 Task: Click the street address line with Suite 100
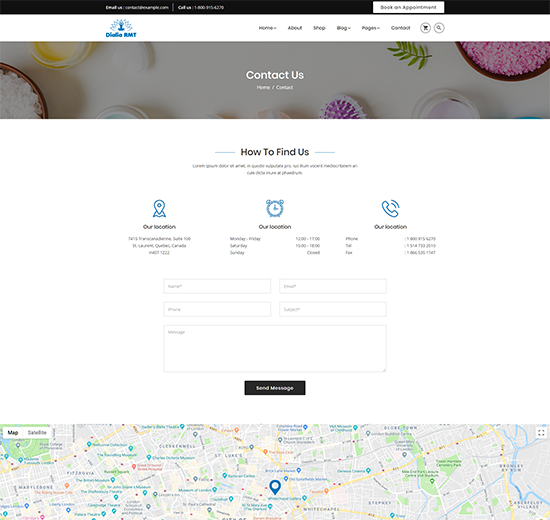click(x=159, y=239)
